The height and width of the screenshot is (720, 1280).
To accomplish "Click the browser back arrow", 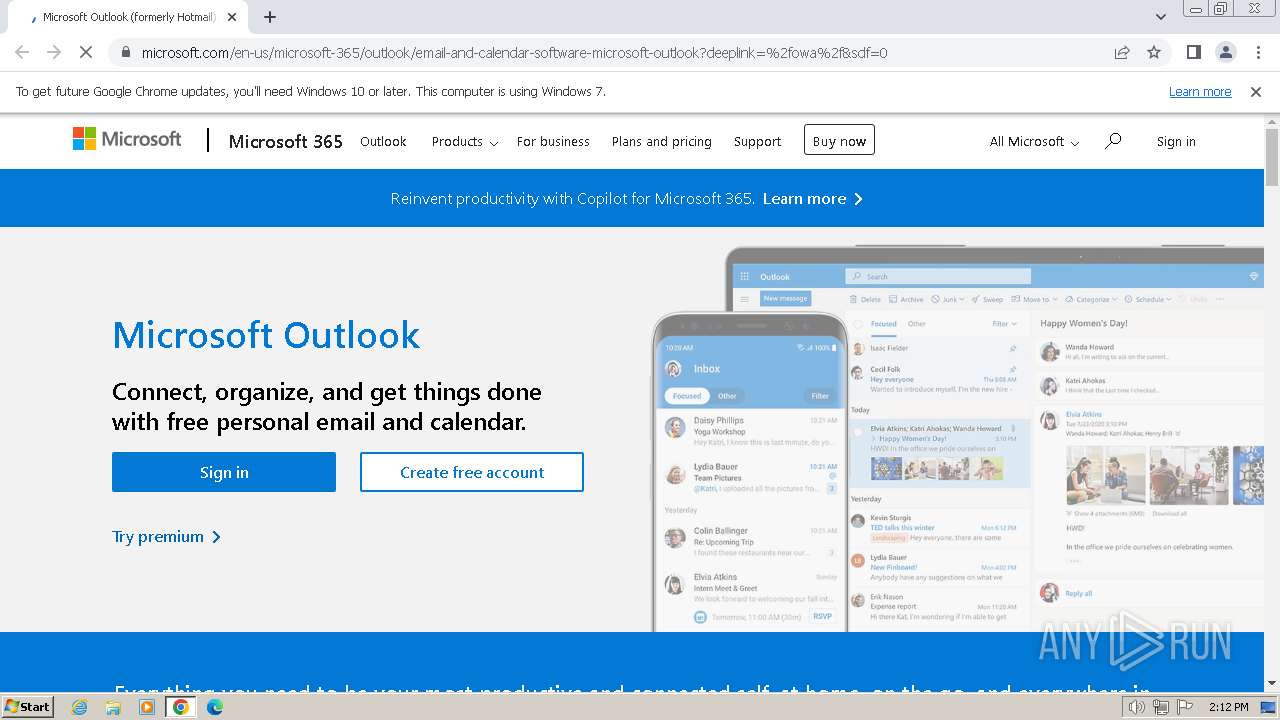I will click(x=22, y=52).
